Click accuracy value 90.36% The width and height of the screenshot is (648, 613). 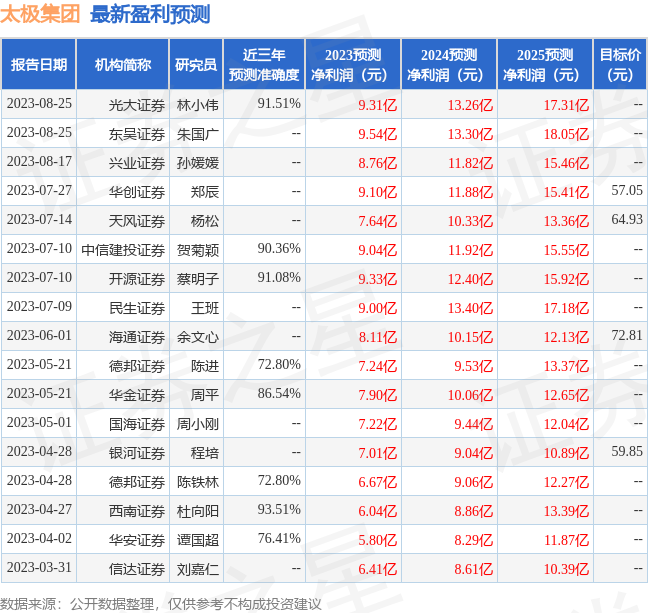tap(279, 248)
